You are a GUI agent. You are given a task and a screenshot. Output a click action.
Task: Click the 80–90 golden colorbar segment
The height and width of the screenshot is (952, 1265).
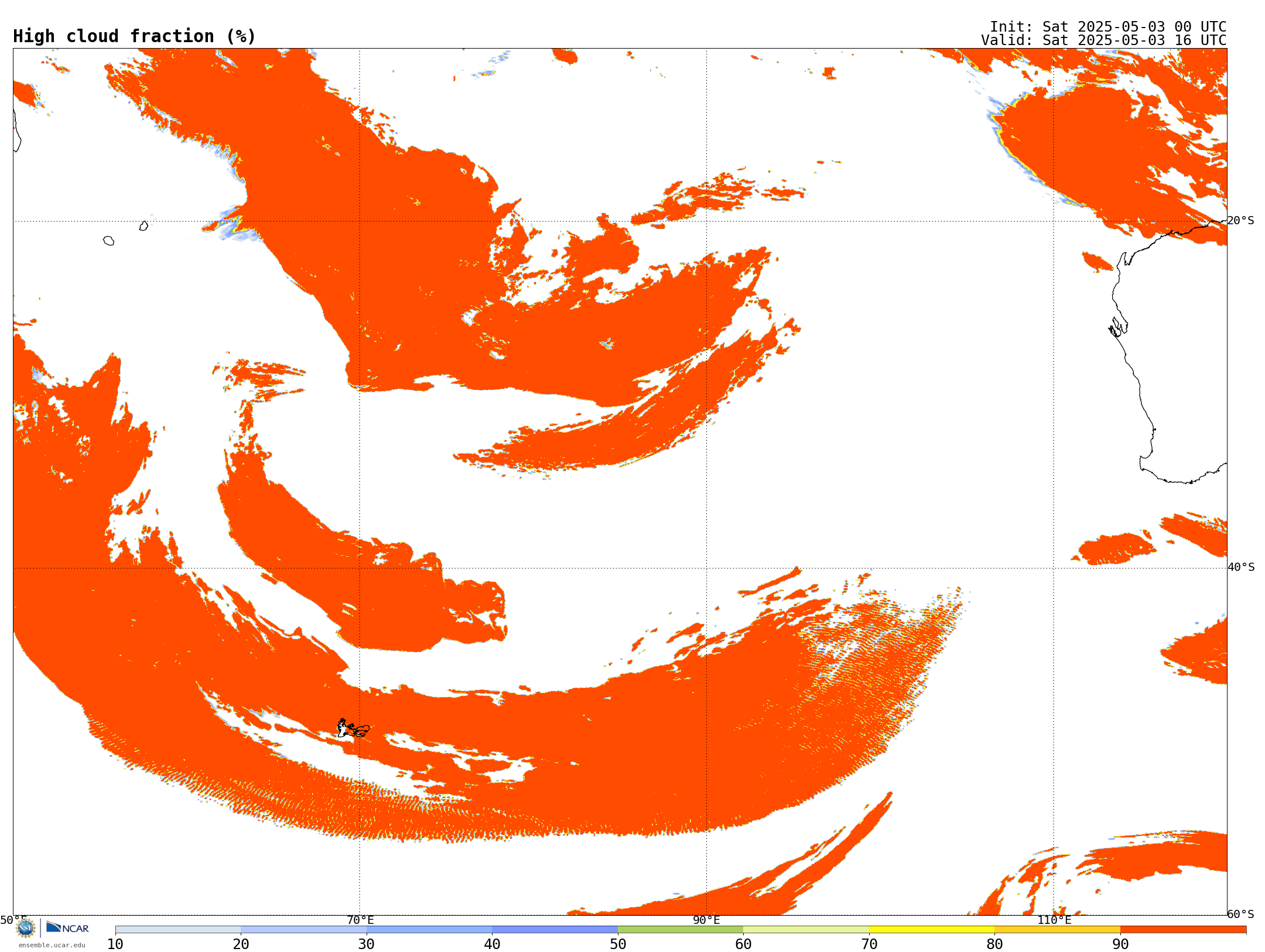[1057, 930]
